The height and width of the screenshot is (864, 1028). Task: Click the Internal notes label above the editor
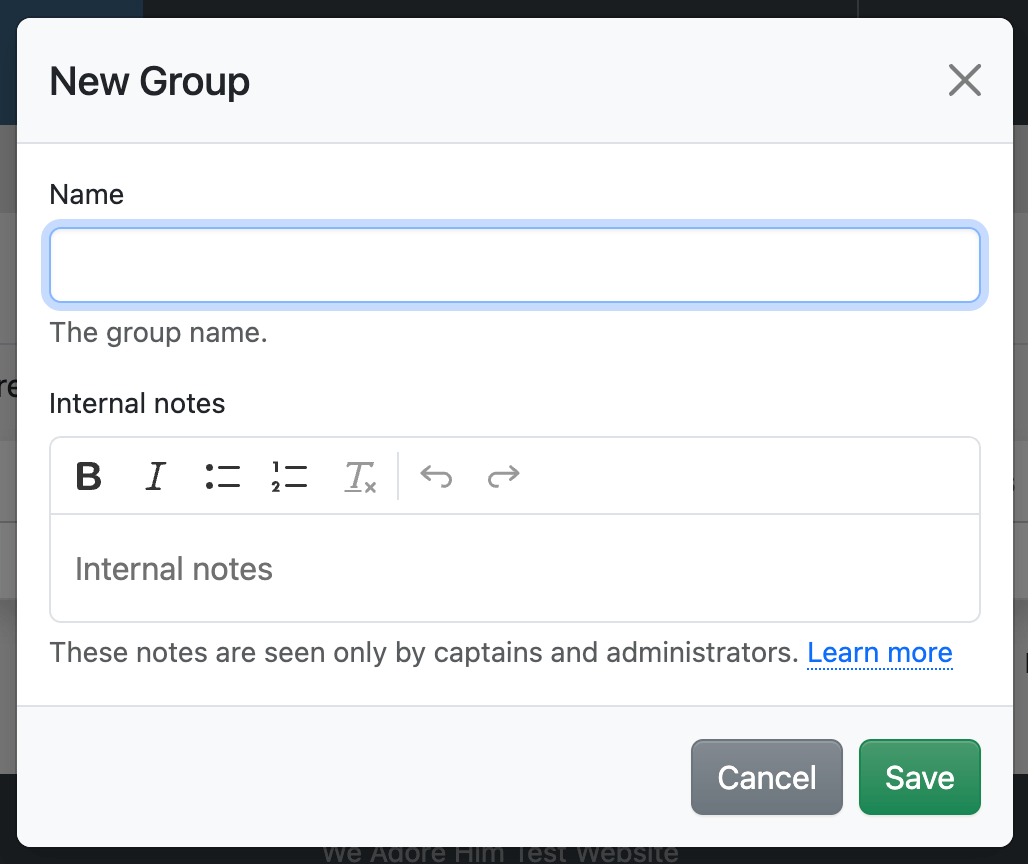137,403
